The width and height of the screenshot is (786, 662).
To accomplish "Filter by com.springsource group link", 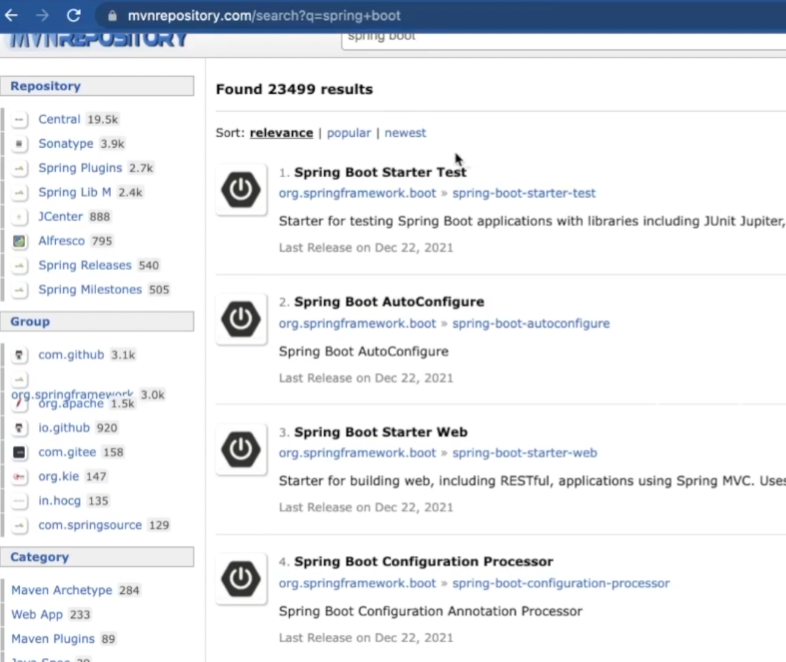I will (90, 525).
